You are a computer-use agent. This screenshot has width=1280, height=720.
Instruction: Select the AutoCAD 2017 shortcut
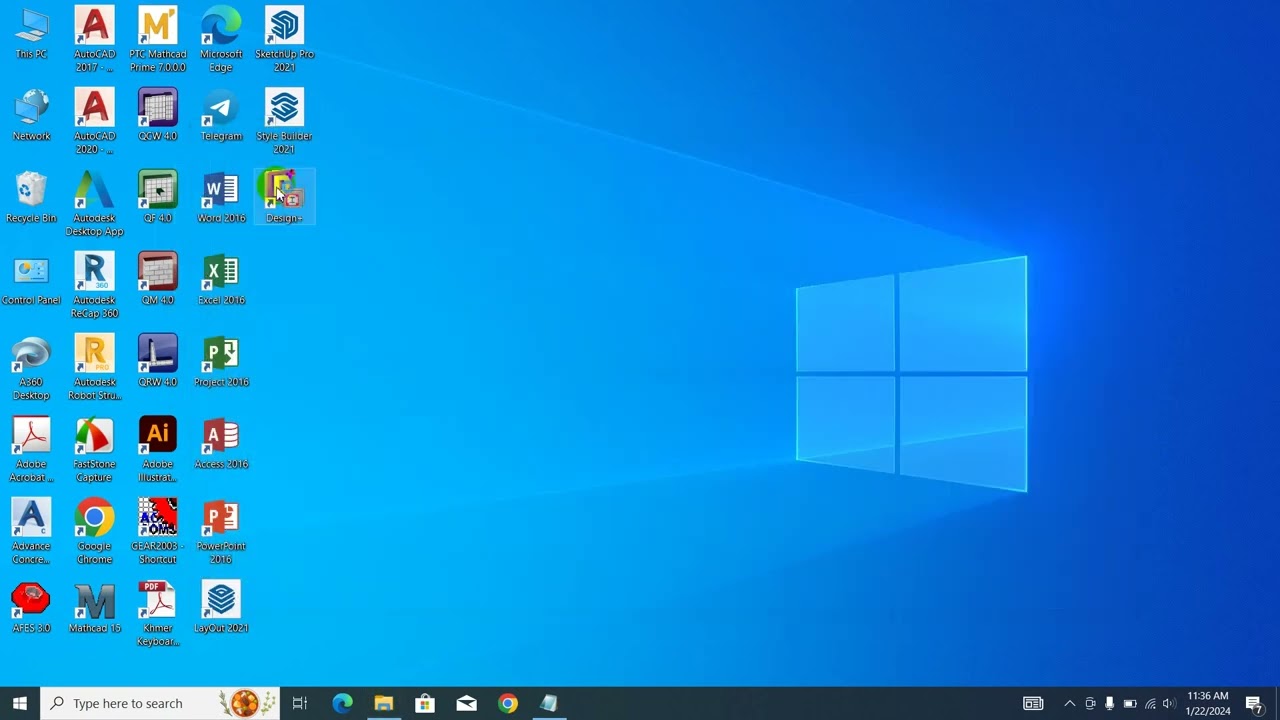[x=95, y=40]
